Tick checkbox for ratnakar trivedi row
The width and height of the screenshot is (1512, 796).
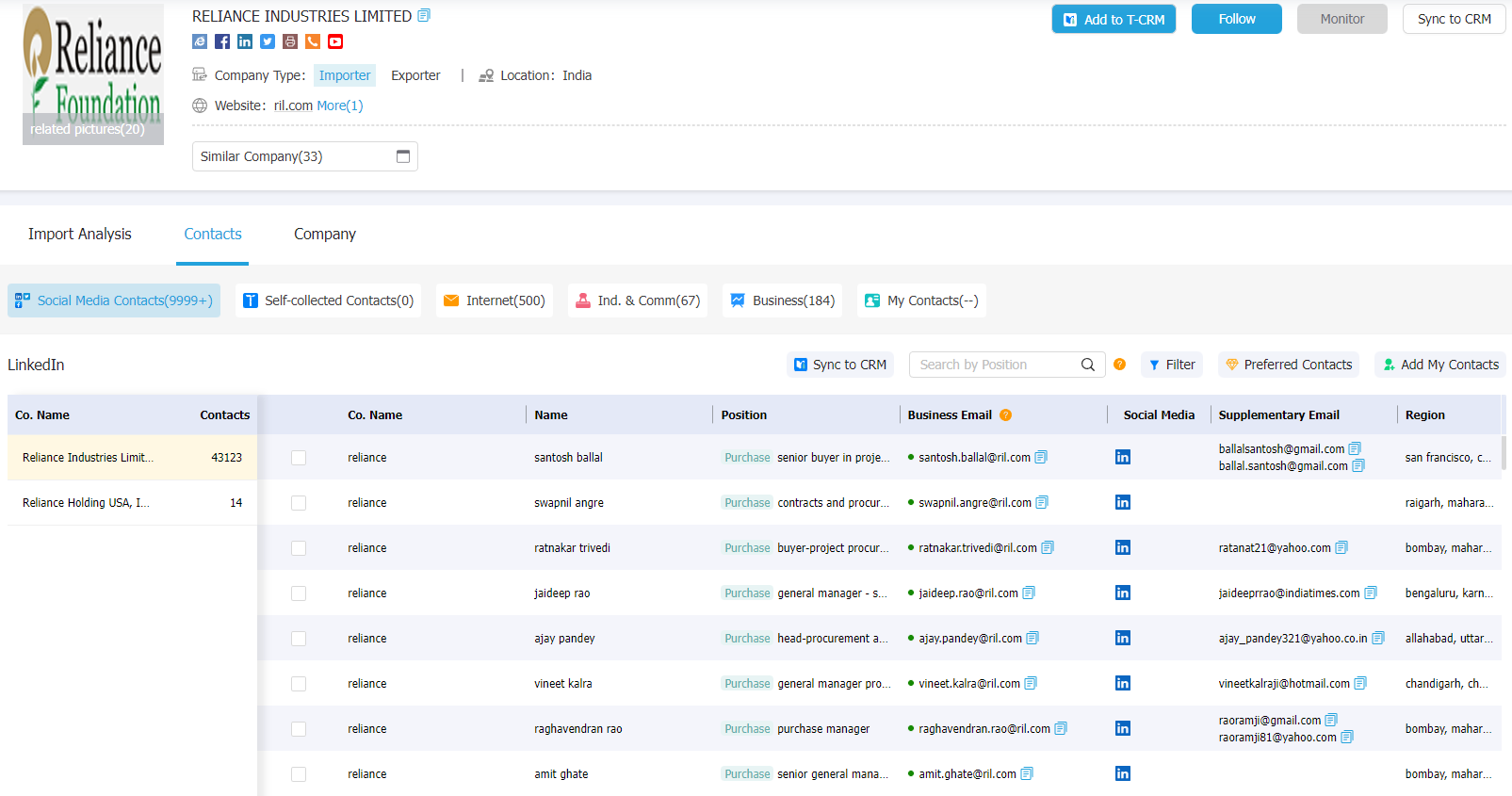[299, 548]
